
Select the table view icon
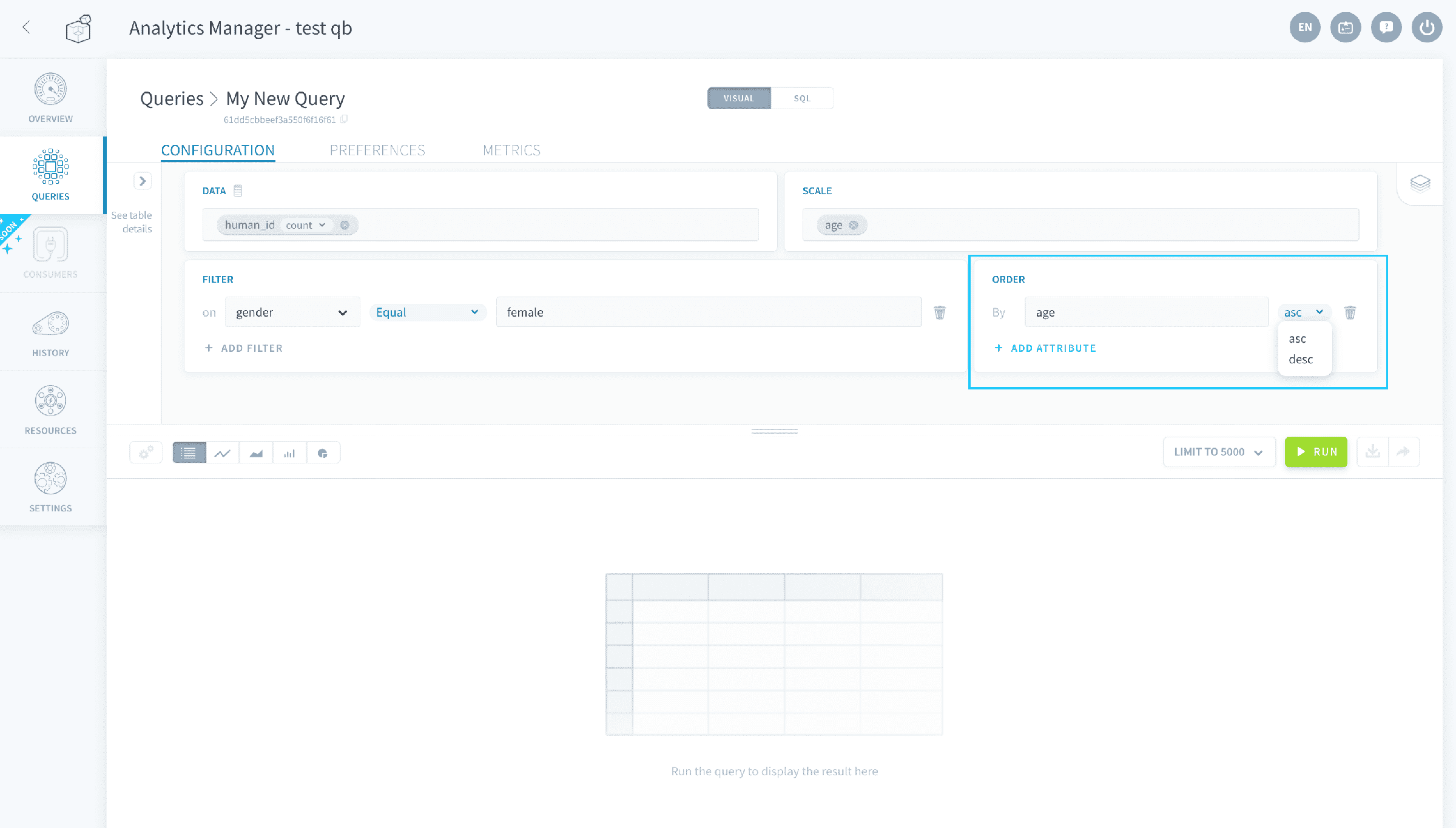[189, 453]
